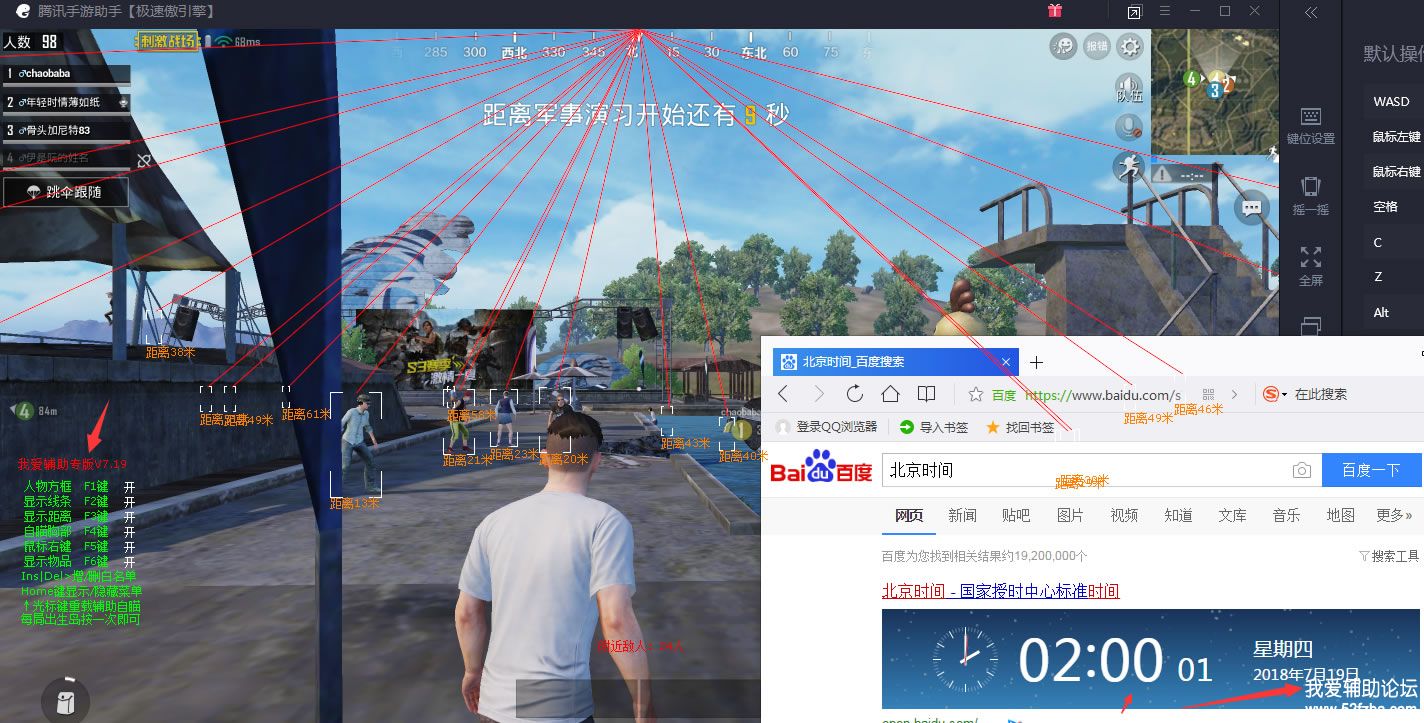1424x723 pixels.
Task: Click the 百度一下 search button
Action: 1371,470
